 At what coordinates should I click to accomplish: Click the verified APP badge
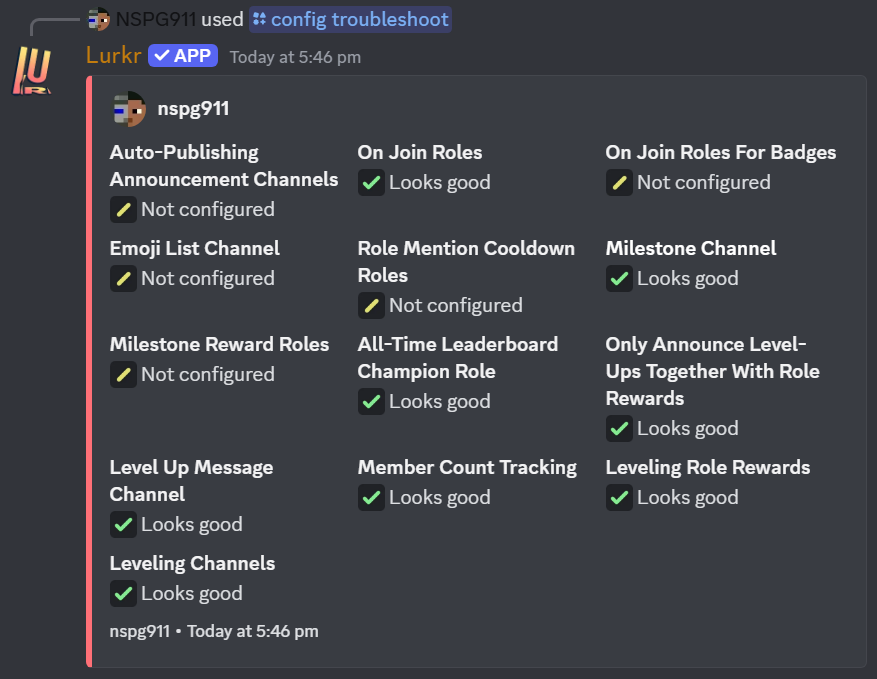pyautogui.click(x=183, y=56)
